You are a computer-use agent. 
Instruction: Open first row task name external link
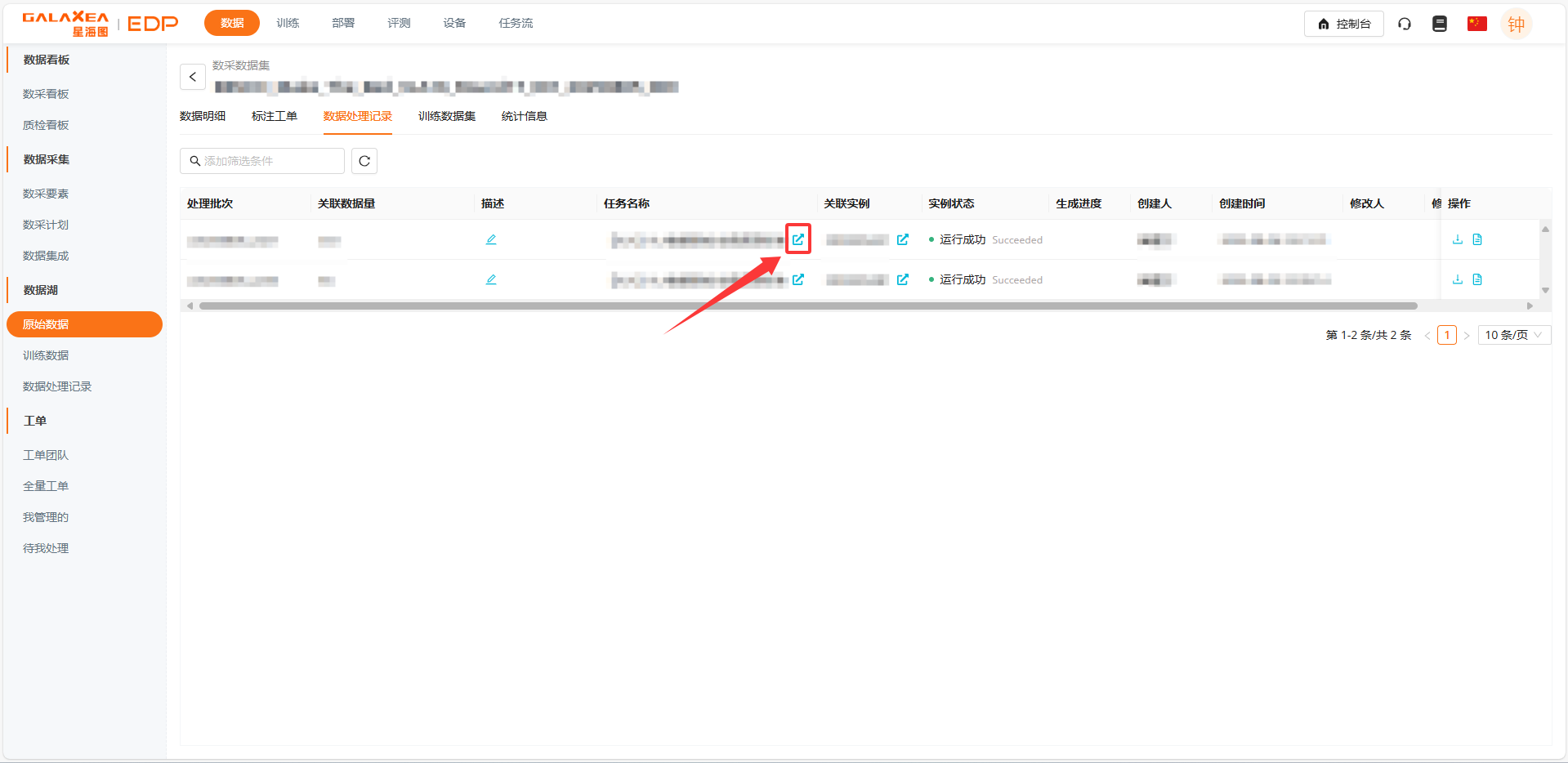(797, 239)
